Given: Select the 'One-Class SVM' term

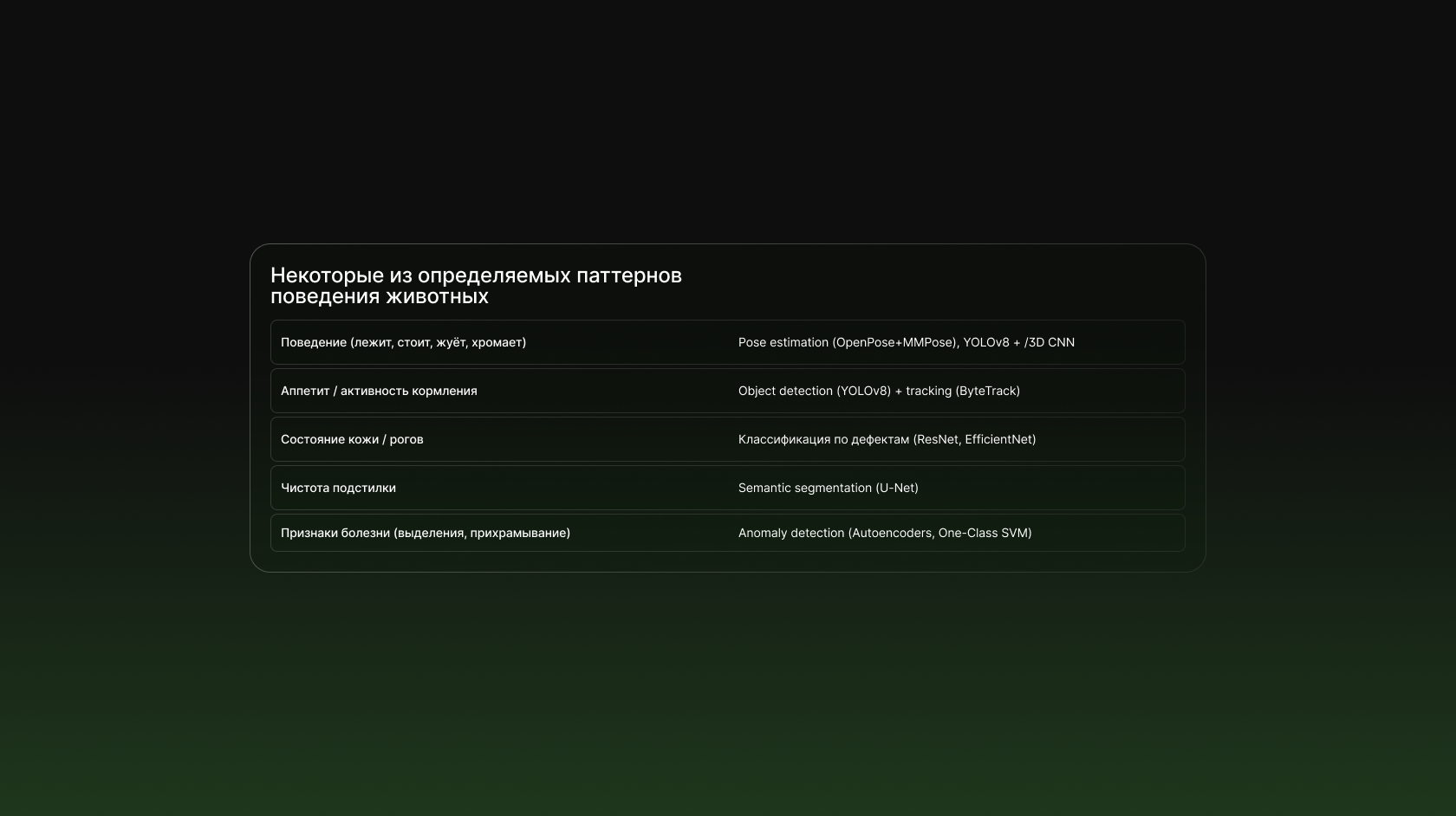Looking at the screenshot, I should [984, 533].
